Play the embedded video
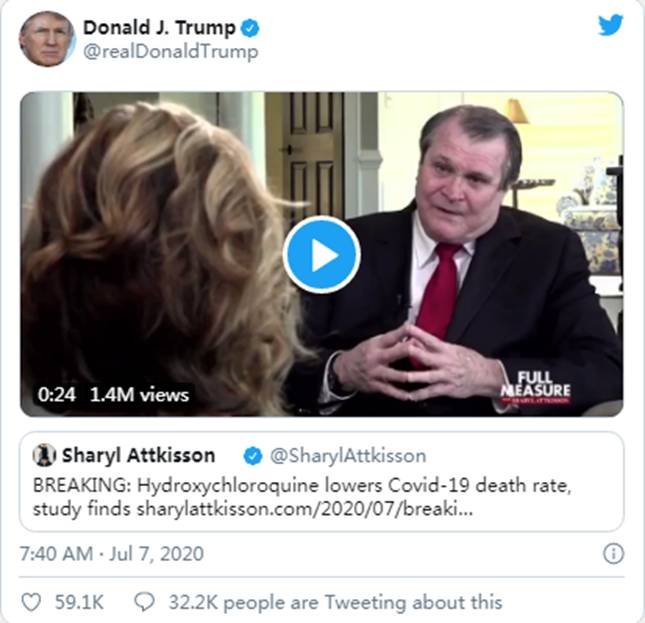This screenshot has height=623, width=645. click(x=321, y=254)
